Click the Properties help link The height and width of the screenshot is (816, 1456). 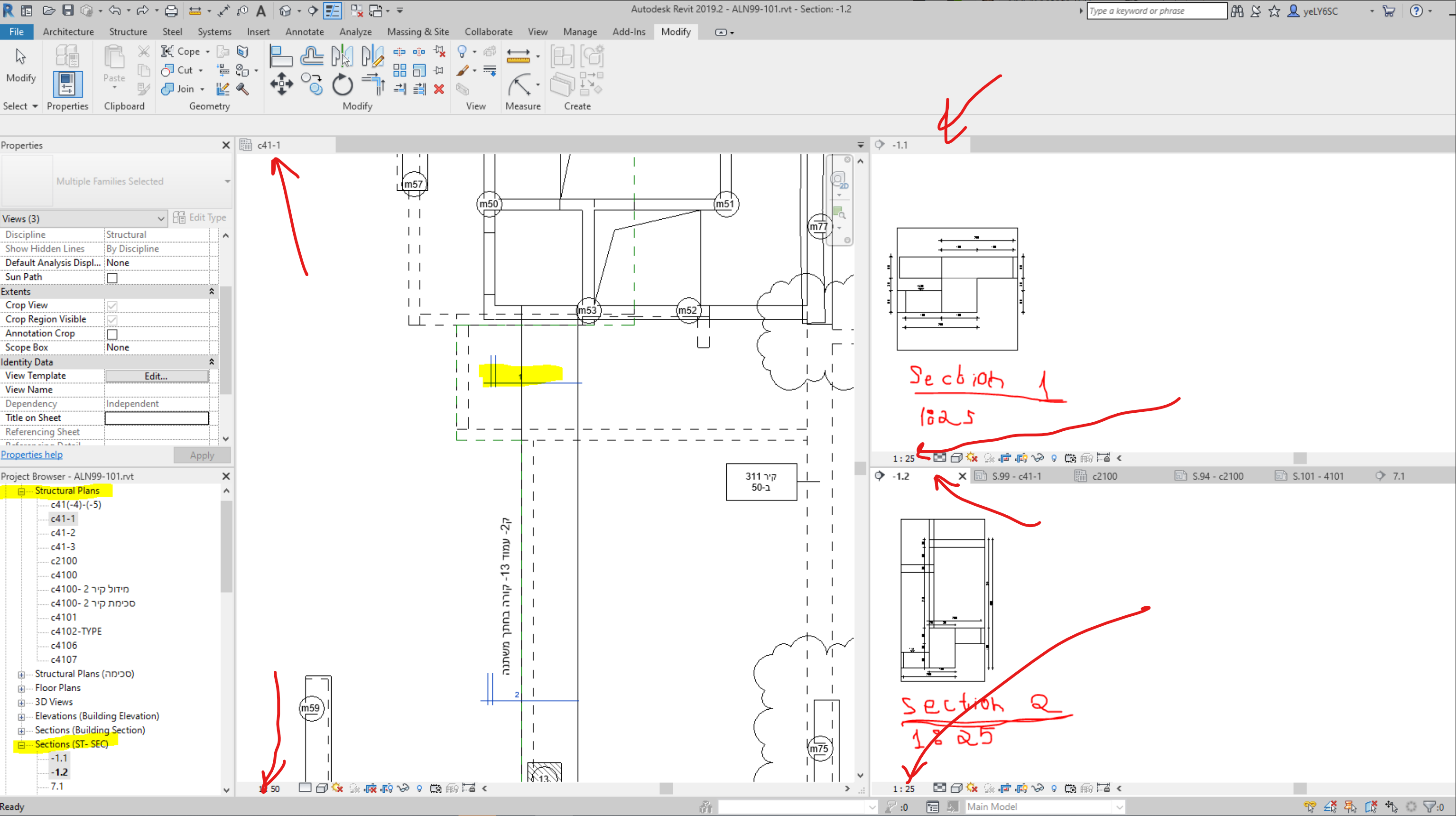[x=32, y=454]
